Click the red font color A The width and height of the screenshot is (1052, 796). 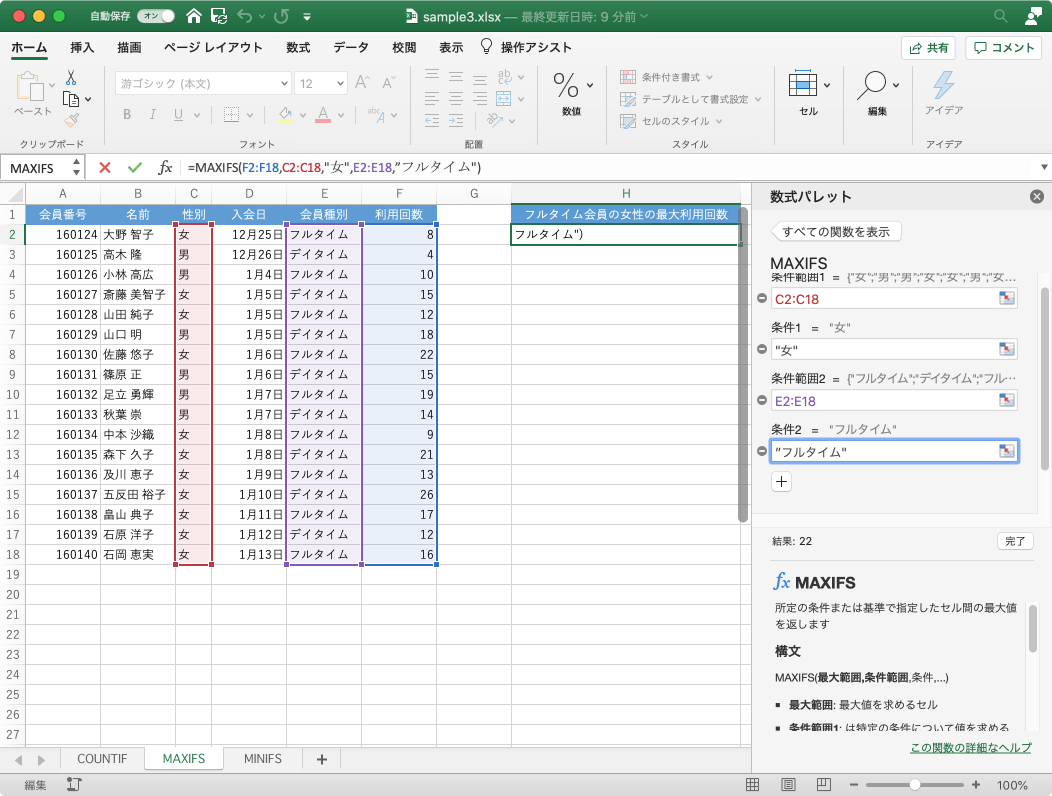tap(323, 115)
